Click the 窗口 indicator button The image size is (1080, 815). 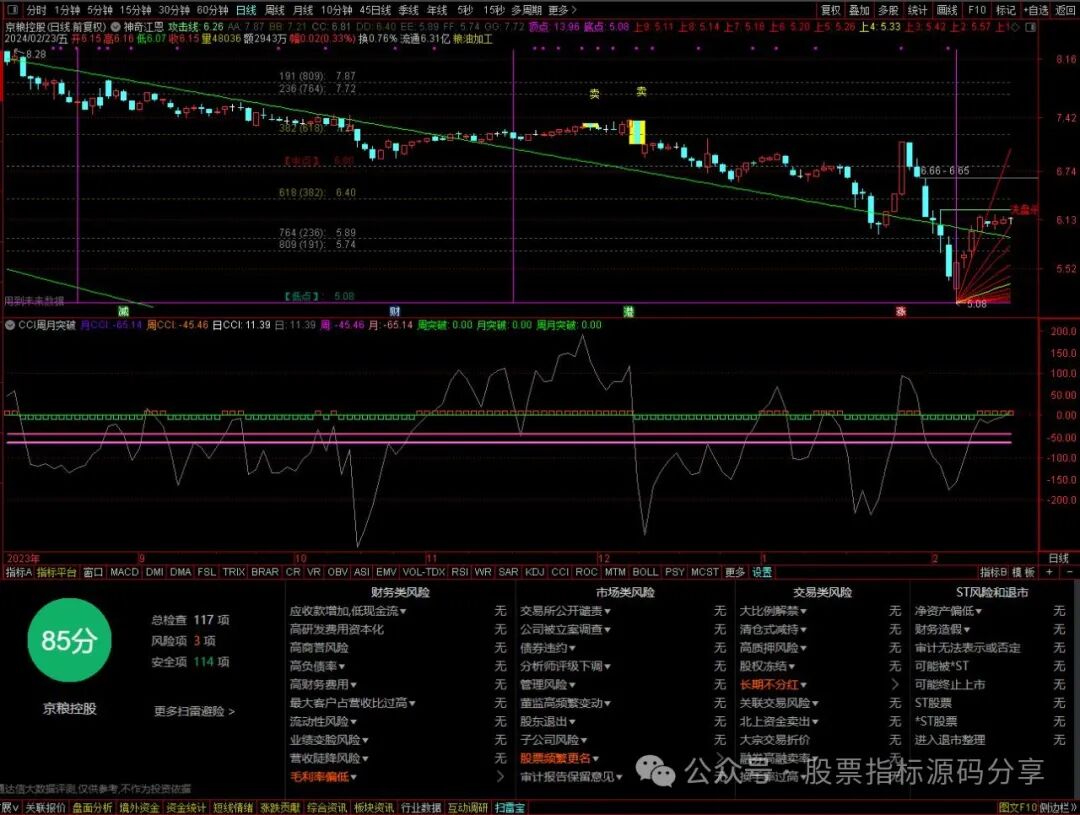[93, 572]
